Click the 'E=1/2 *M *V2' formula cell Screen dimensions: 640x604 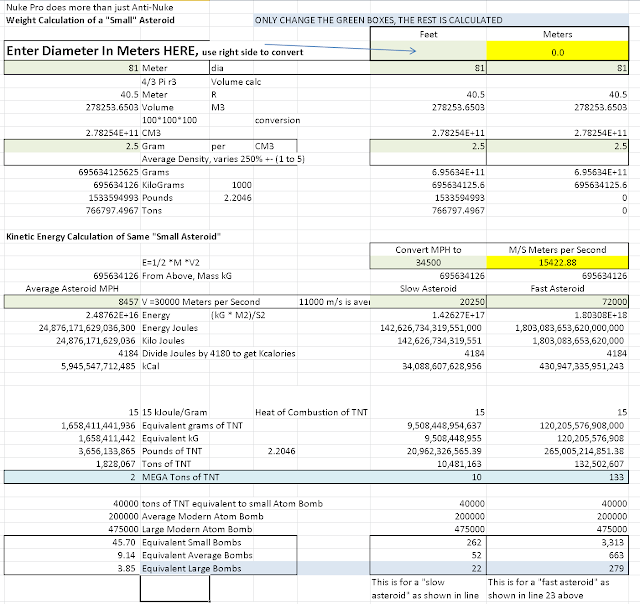pos(171,262)
